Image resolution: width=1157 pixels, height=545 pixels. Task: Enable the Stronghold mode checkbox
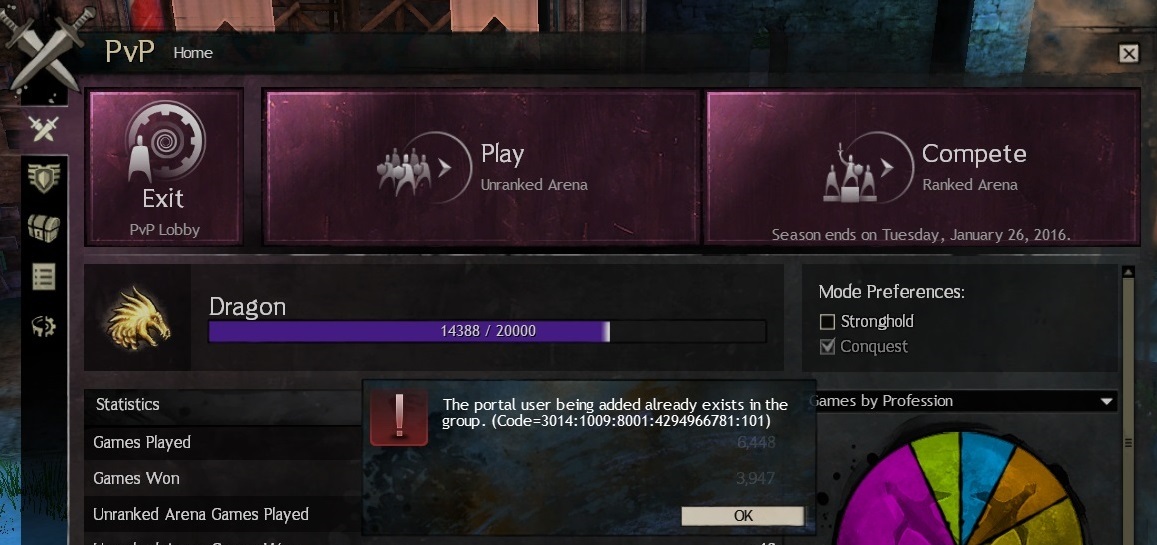point(827,322)
